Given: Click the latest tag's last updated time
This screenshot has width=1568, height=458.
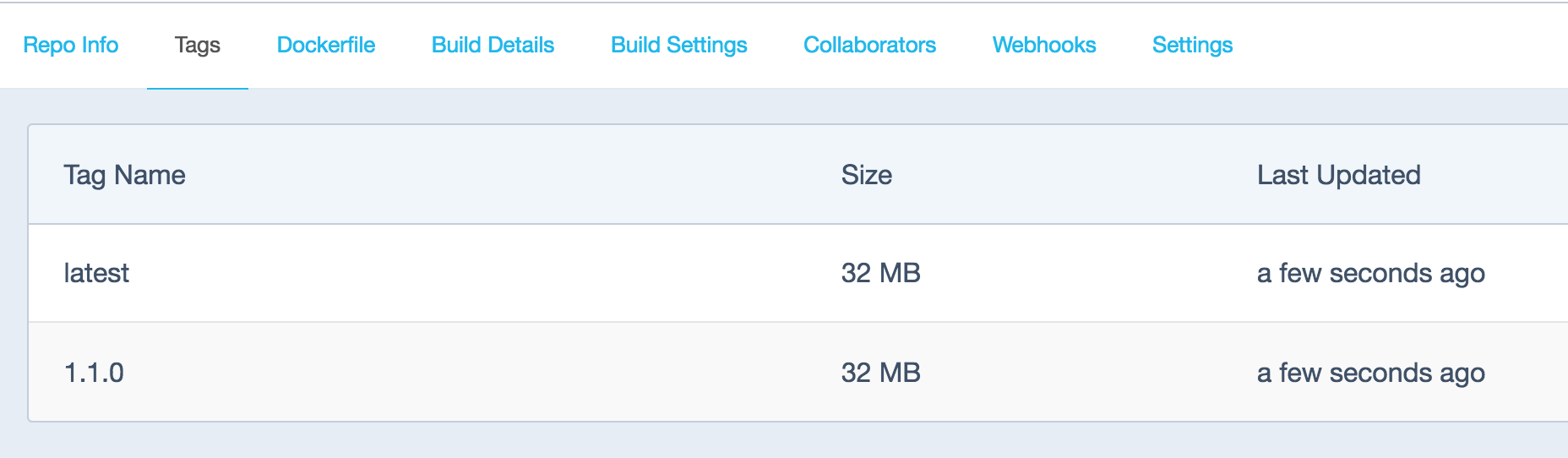Looking at the screenshot, I should coord(1370,273).
